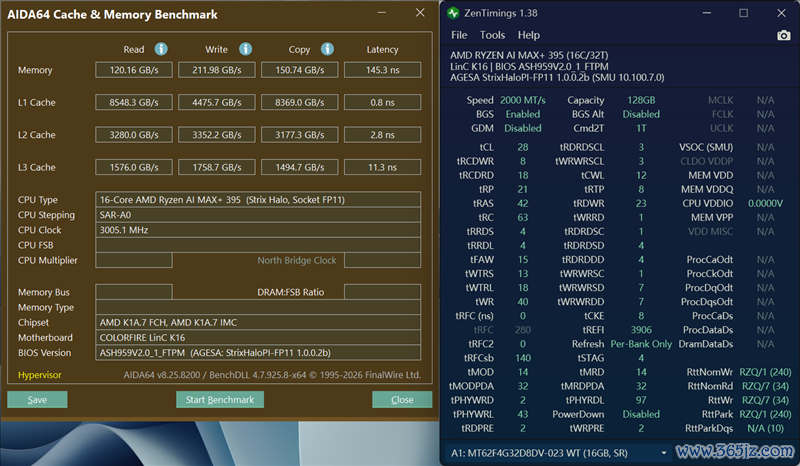Screen dimensions: 800x466
Task: Click the yellow Hypervisor label
Action: [40, 375]
